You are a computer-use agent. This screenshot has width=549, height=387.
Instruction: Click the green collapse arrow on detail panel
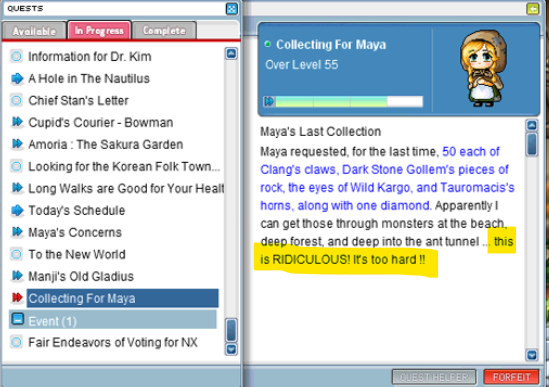[533, 9]
